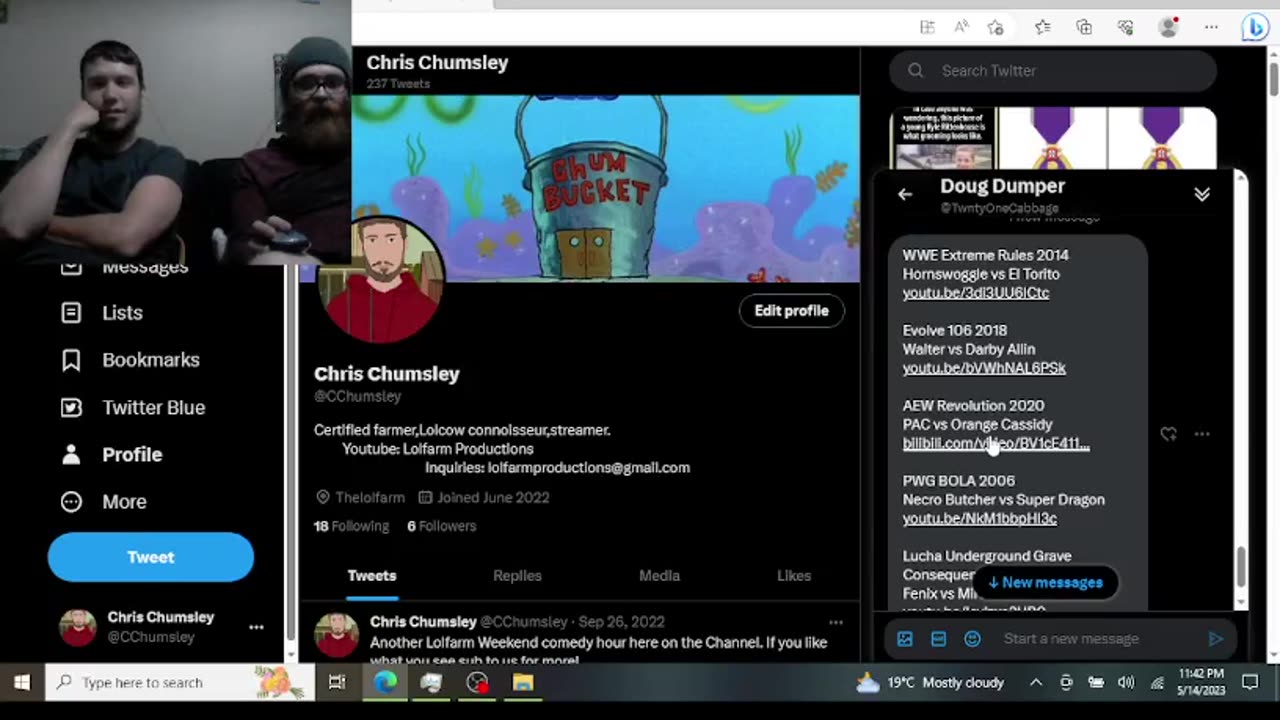The image size is (1280, 720).
Task: Open the More menu in the sidebar
Action: (103, 501)
